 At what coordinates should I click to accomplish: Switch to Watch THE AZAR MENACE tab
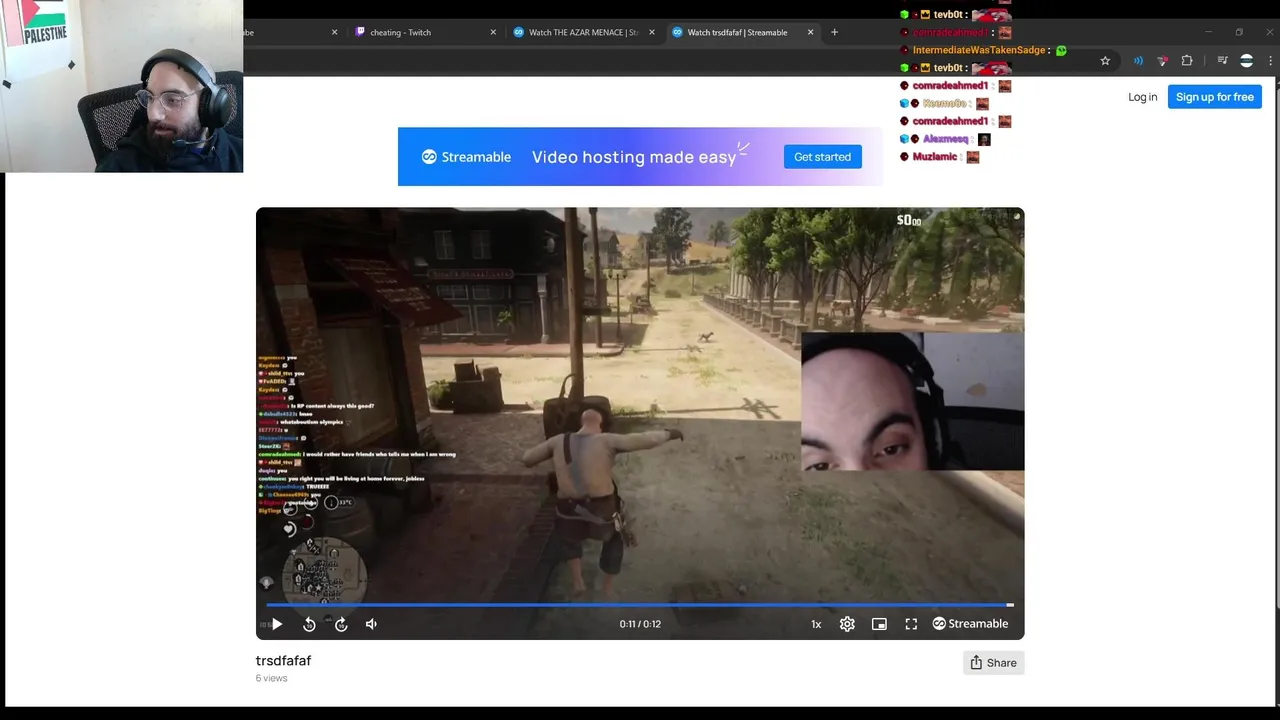click(x=583, y=32)
